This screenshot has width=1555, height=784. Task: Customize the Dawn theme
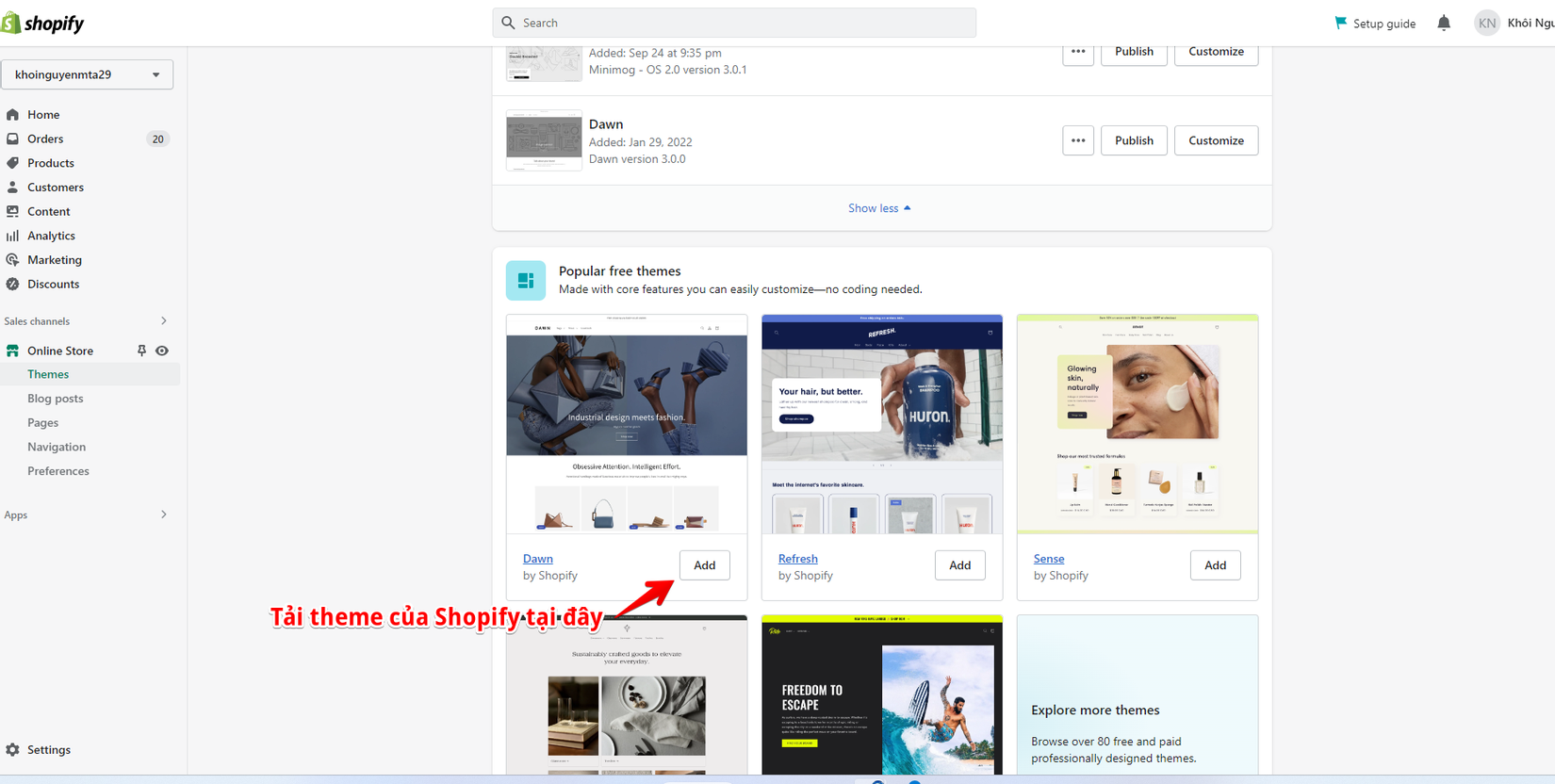[x=1216, y=140]
